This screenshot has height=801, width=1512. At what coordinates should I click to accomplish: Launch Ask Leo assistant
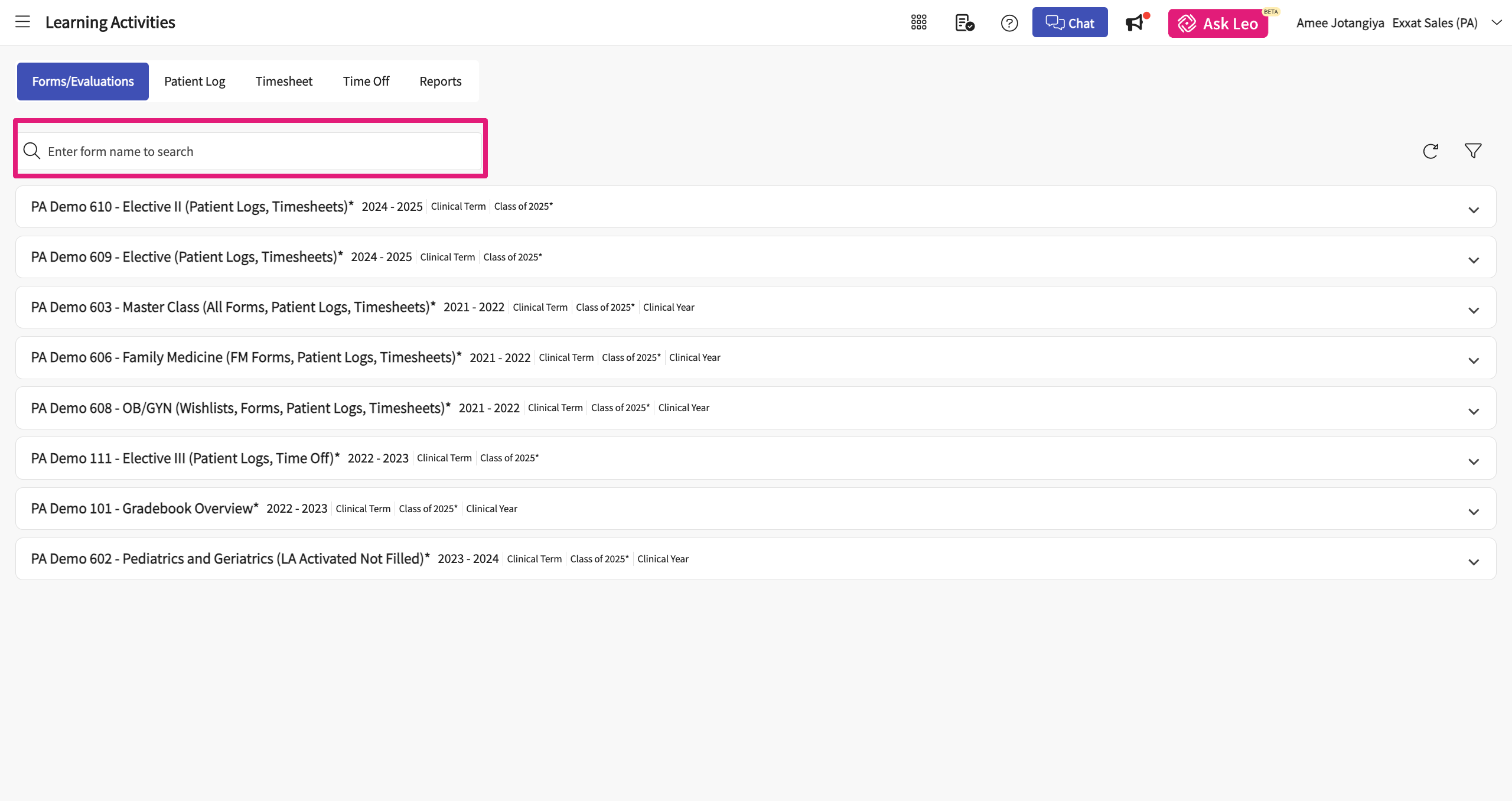click(x=1218, y=24)
